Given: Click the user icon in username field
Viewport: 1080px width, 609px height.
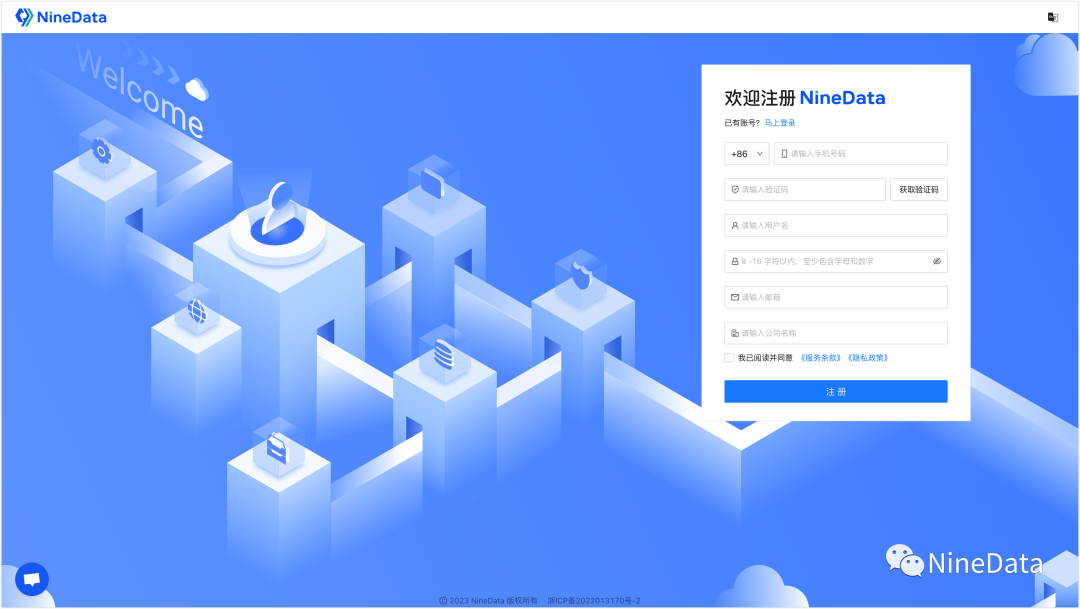Looking at the screenshot, I should (735, 225).
